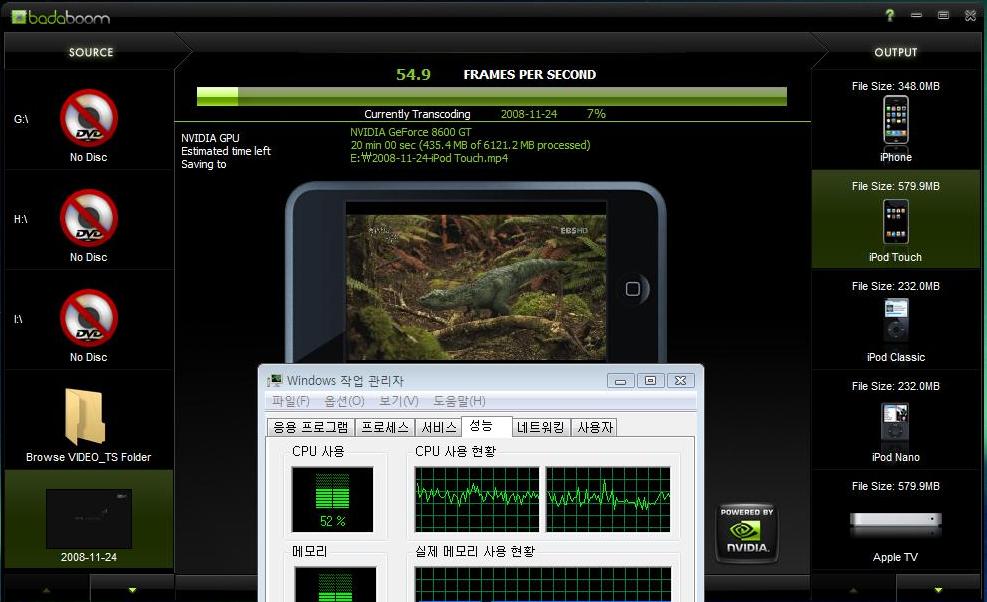987x602 pixels.
Task: Open badaboom options icon beside minimize
Action: [943, 15]
